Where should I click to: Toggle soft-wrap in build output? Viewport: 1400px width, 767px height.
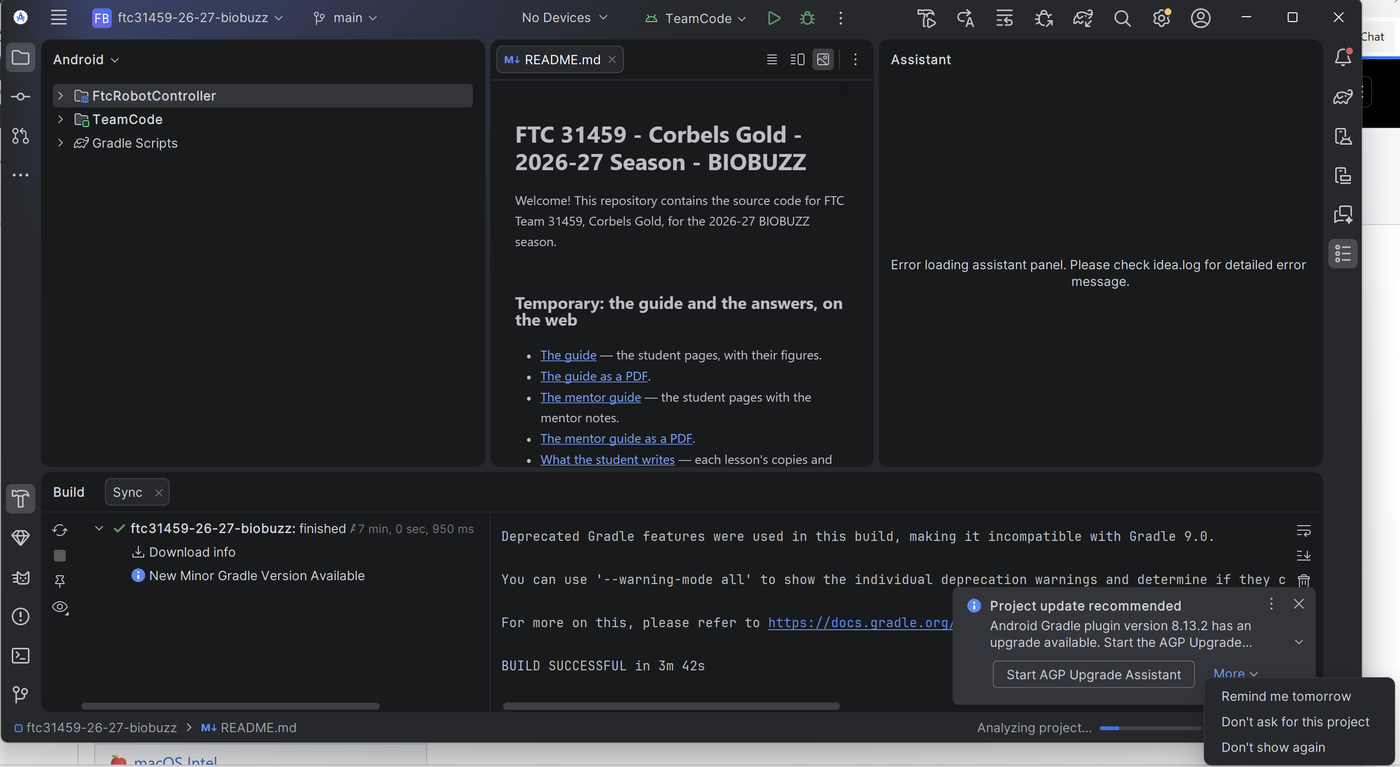pyautogui.click(x=1303, y=531)
